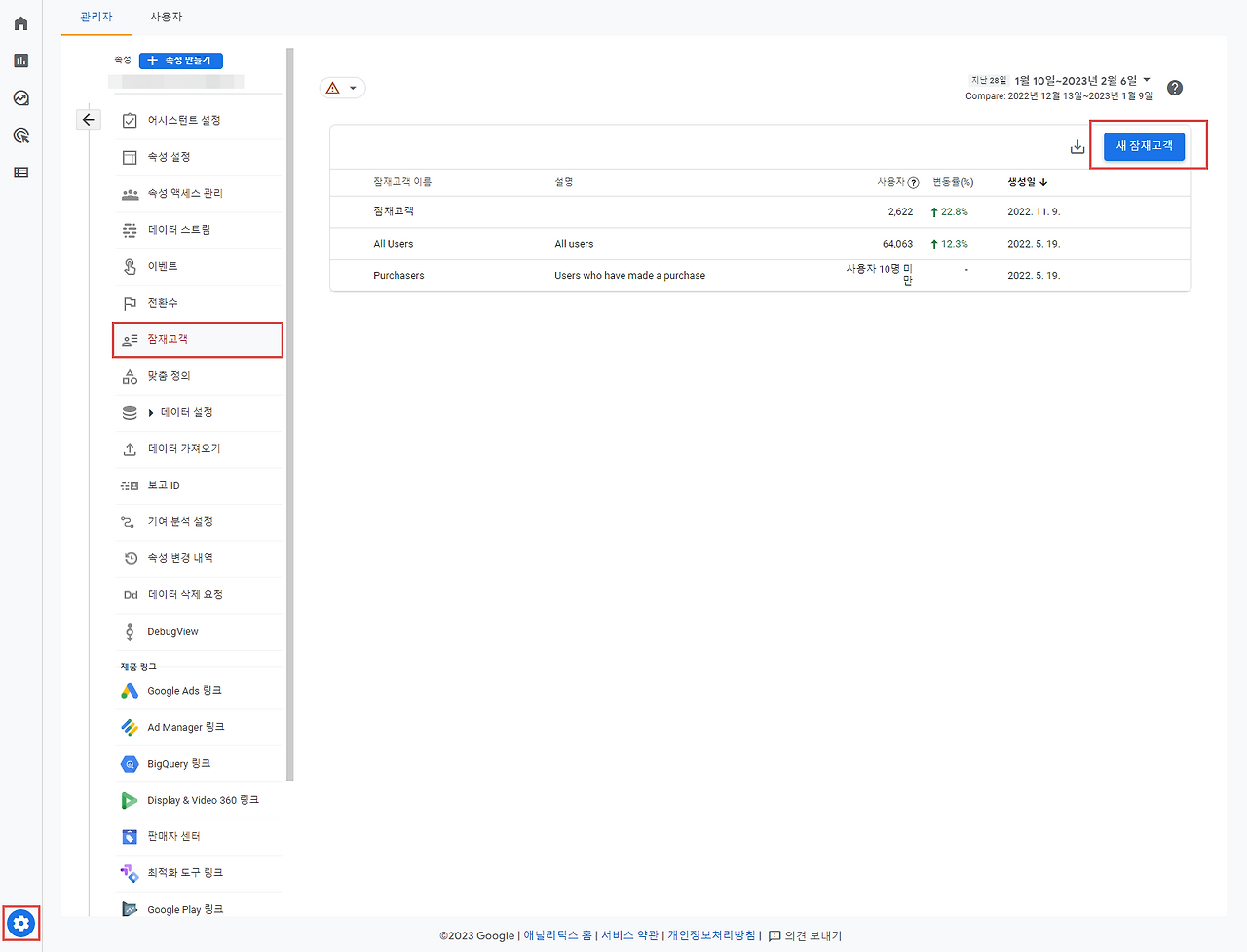Click the 설명 column header

(x=564, y=182)
